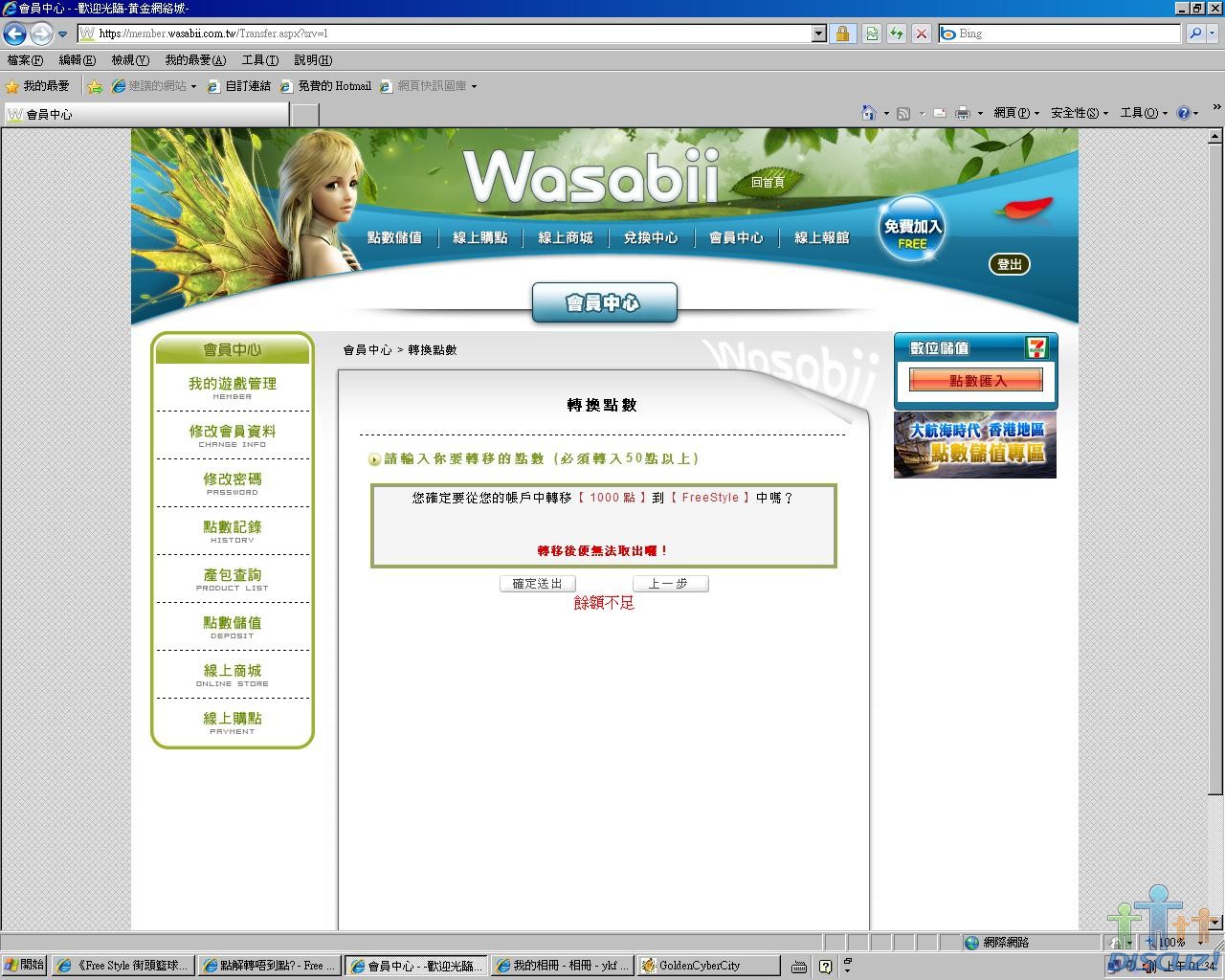The image size is (1225, 980).
Task: Open the 說明(H) Help menu
Action: tap(313, 60)
